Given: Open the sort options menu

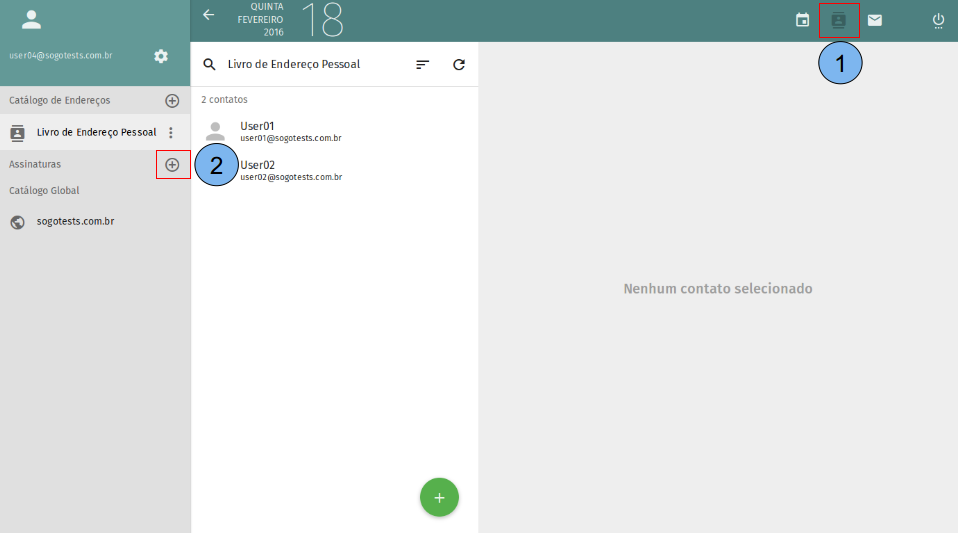Looking at the screenshot, I should coord(423,64).
